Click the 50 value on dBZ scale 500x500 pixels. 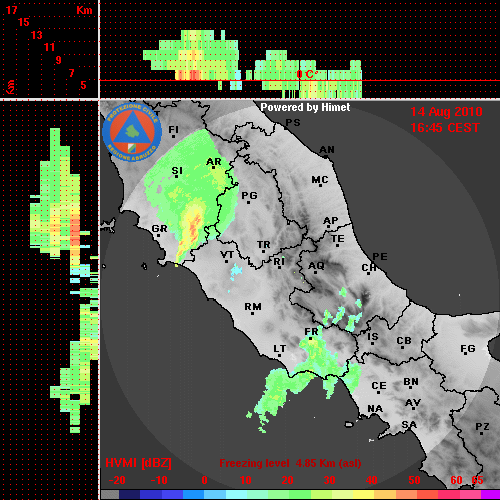pos(414,480)
